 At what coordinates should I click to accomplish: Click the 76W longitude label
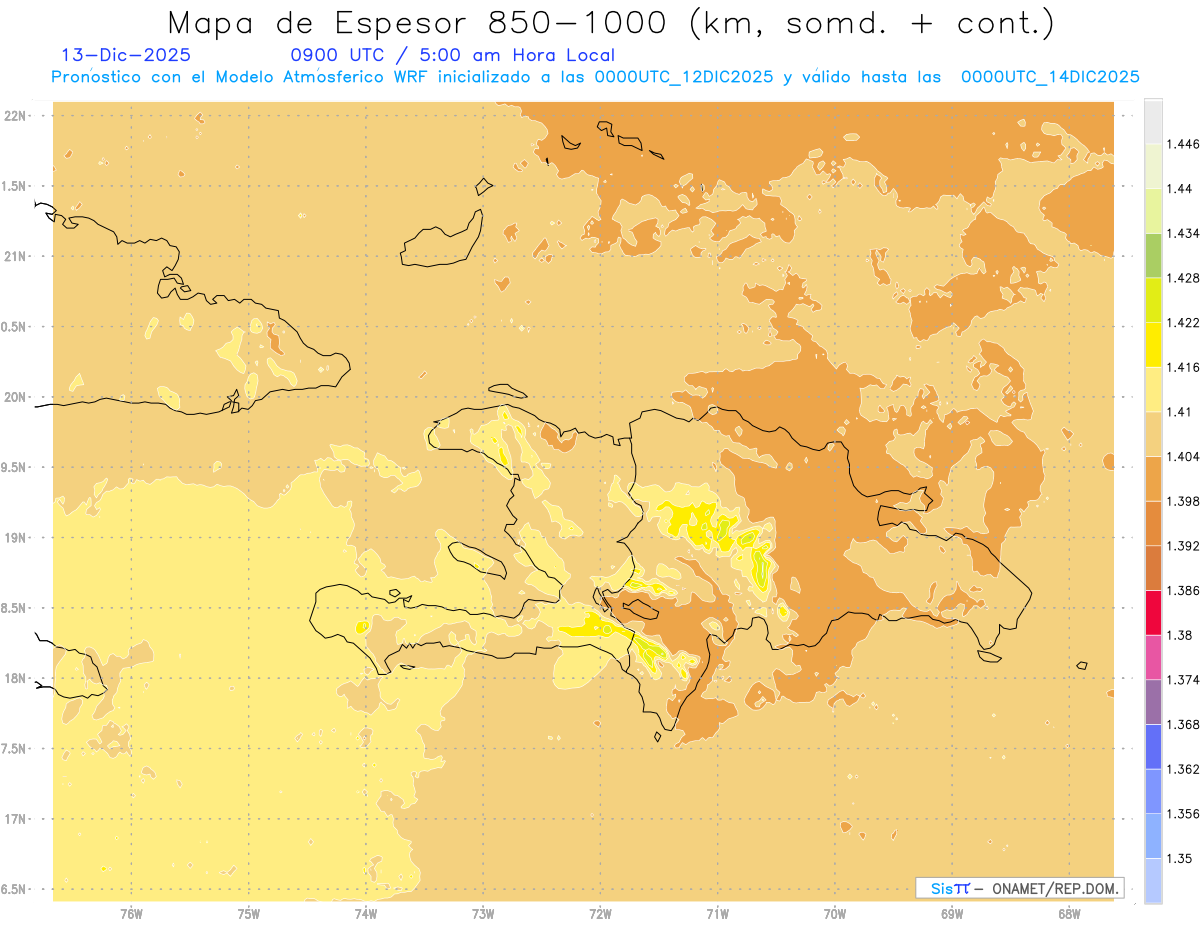pyautogui.click(x=131, y=914)
